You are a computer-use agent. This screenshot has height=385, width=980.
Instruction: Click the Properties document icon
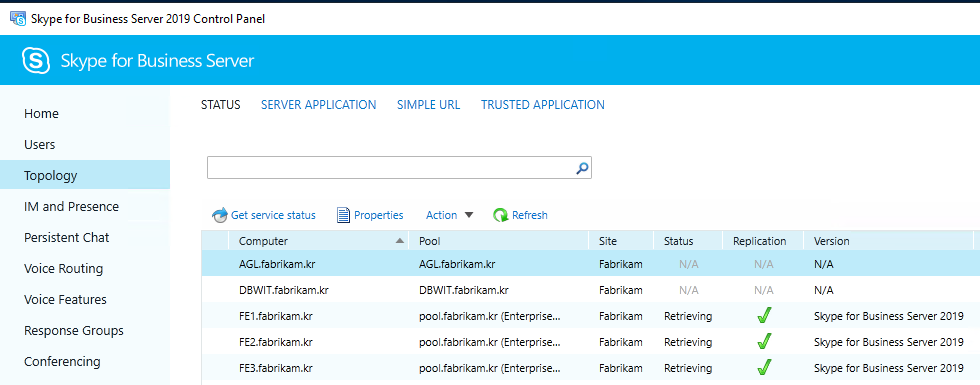(343, 216)
